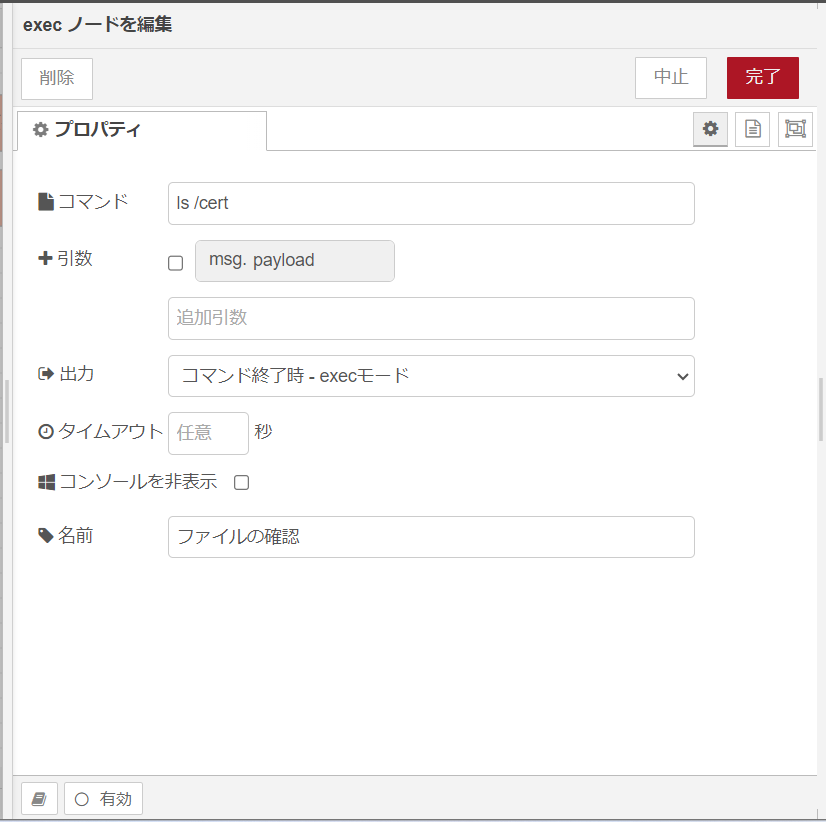Screen dimensions: 826x822
Task: Open the 出力 mode dropdown
Action: [x=431, y=376]
